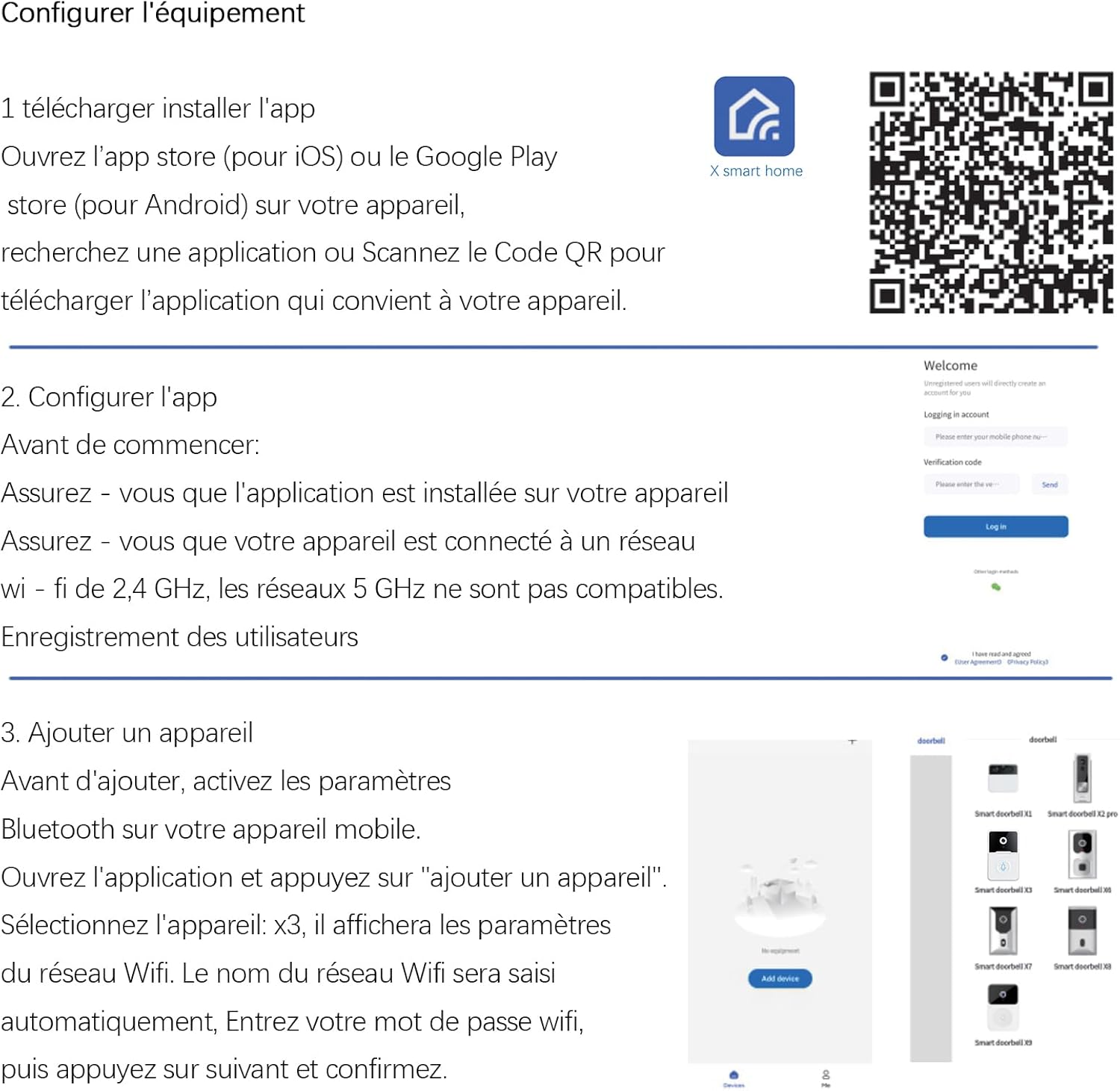Click the X smart home app icon
This screenshot has height=1091, width=1120.
(x=754, y=116)
